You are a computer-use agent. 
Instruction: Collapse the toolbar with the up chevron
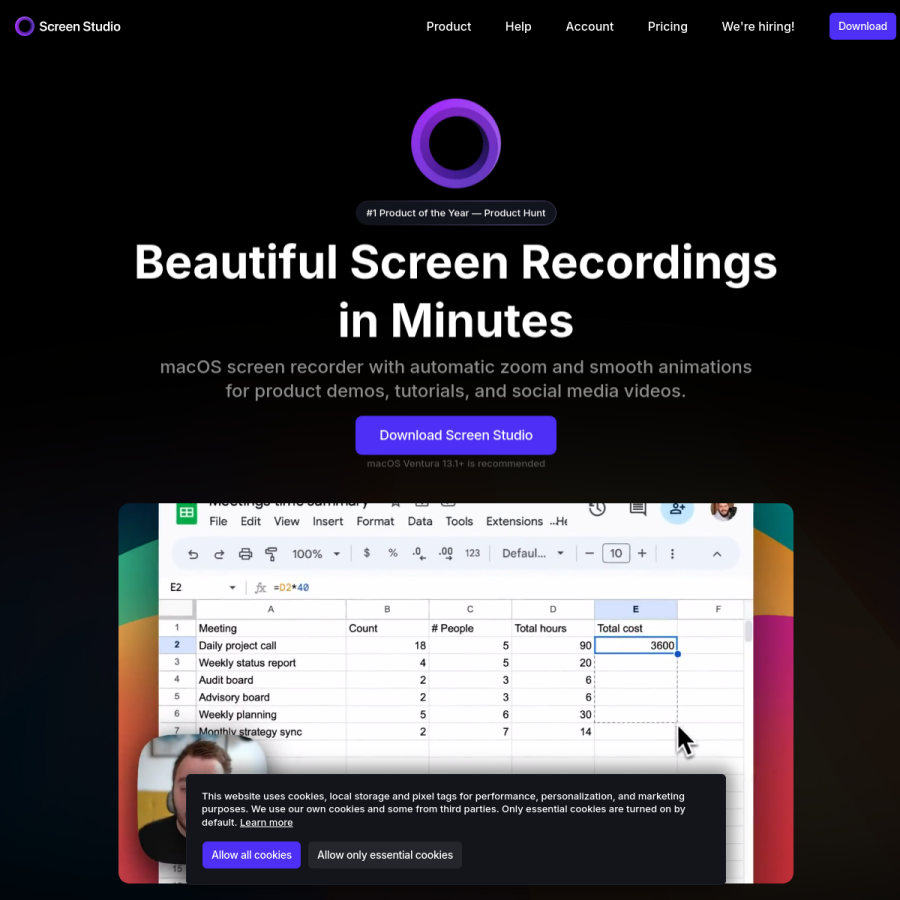[x=717, y=554]
